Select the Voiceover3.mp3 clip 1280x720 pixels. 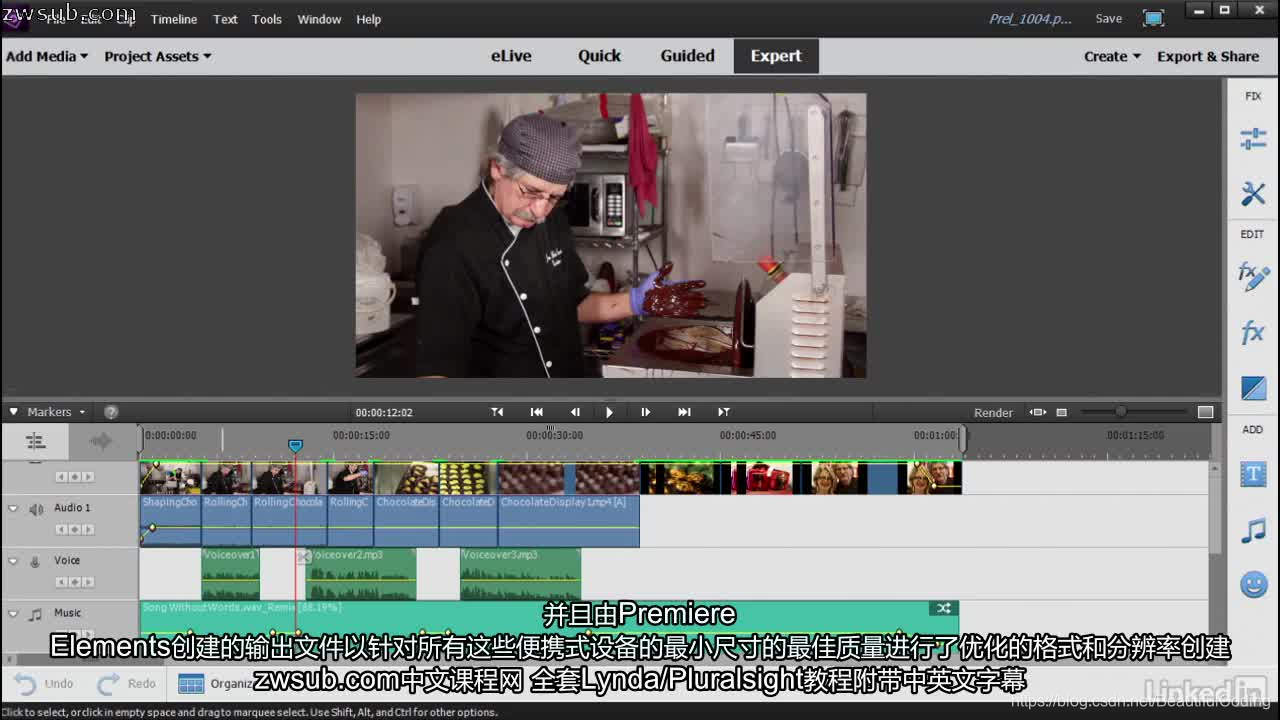(520, 573)
